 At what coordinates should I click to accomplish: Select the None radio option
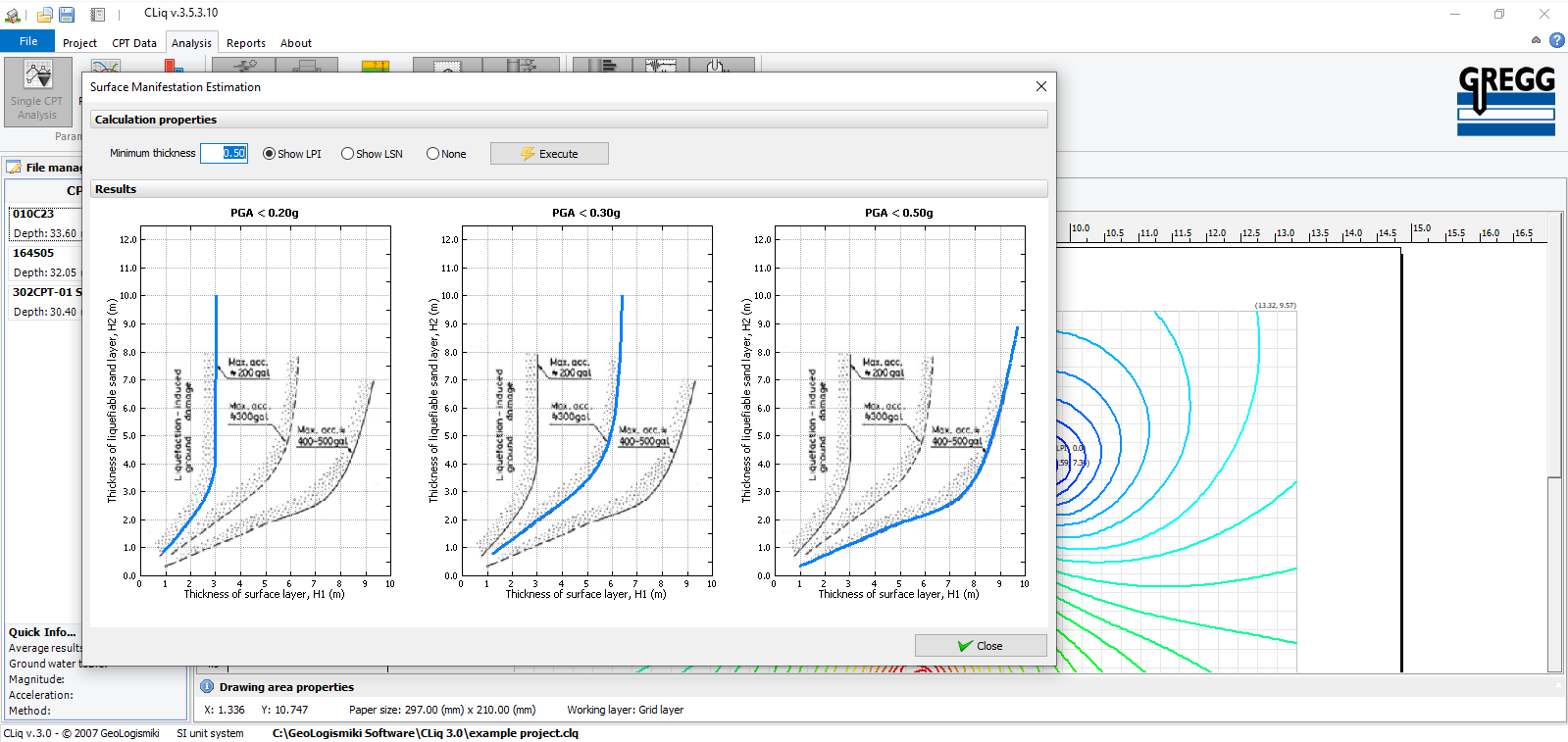pos(432,154)
